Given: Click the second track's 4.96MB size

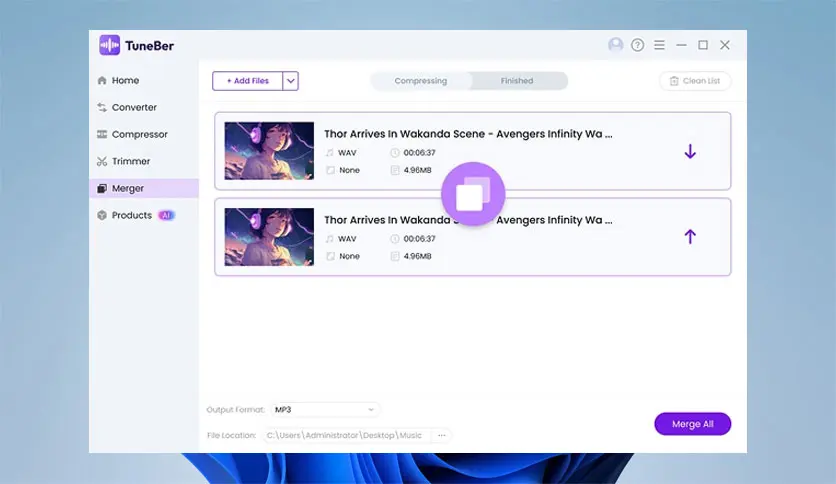Looking at the screenshot, I should click(x=417, y=256).
